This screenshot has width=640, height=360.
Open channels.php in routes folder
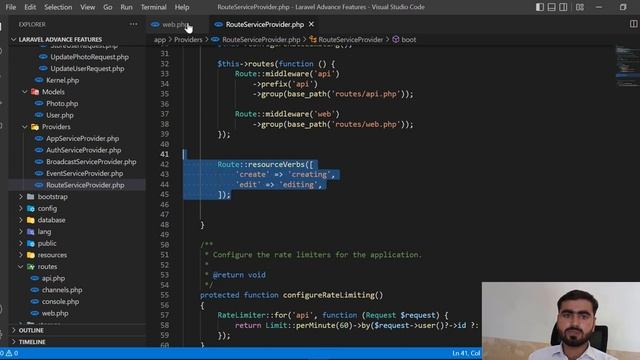click(x=62, y=290)
